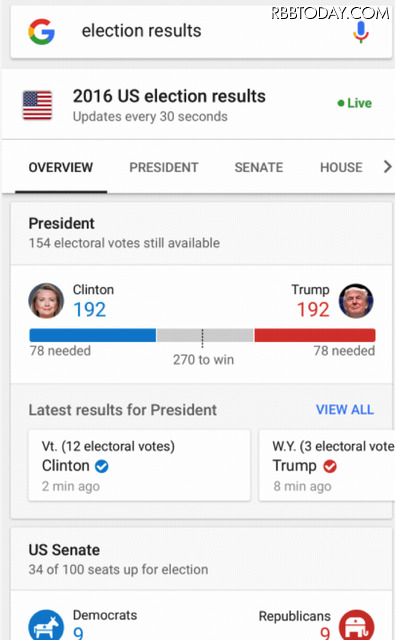Click blue checkmark next to Clinton

[102, 466]
